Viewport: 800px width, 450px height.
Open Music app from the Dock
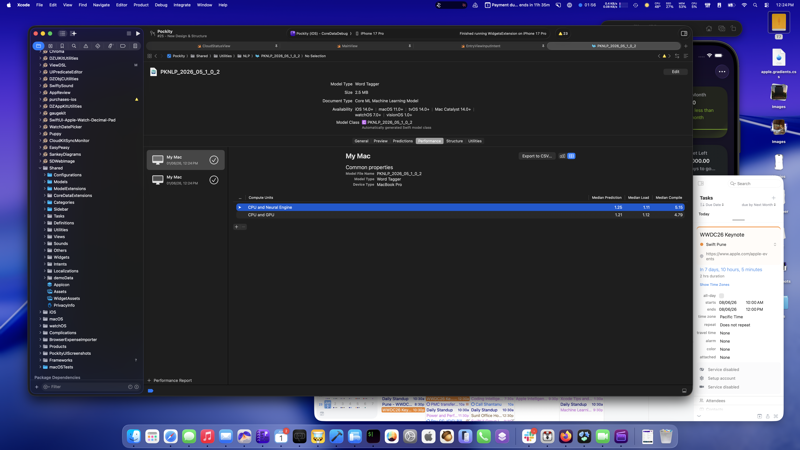coord(207,436)
